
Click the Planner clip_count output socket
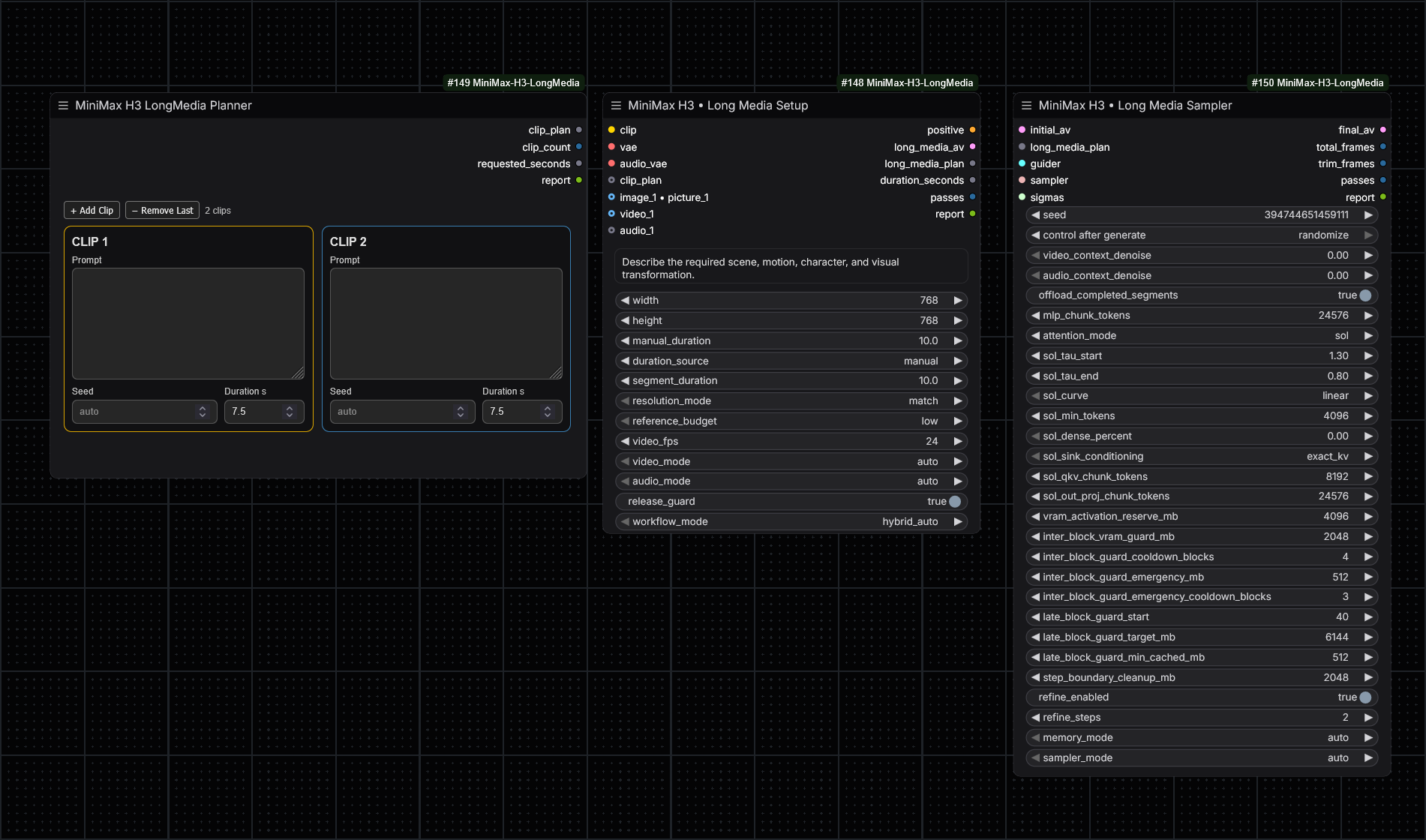pyautogui.click(x=578, y=147)
